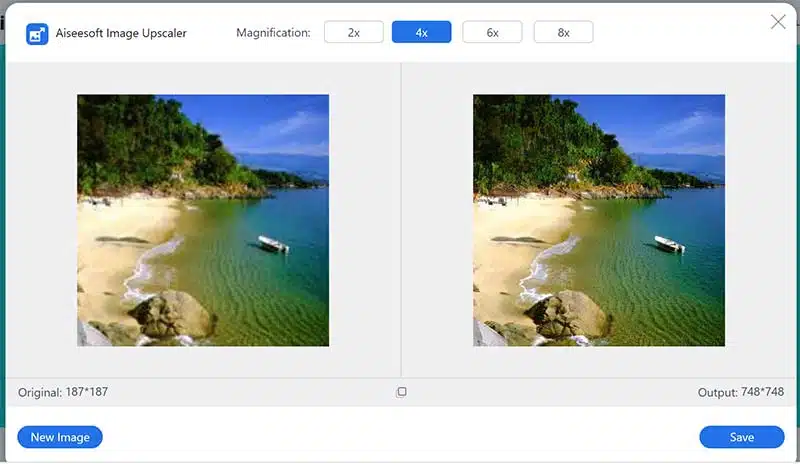Choose 6x magnification

click(492, 33)
